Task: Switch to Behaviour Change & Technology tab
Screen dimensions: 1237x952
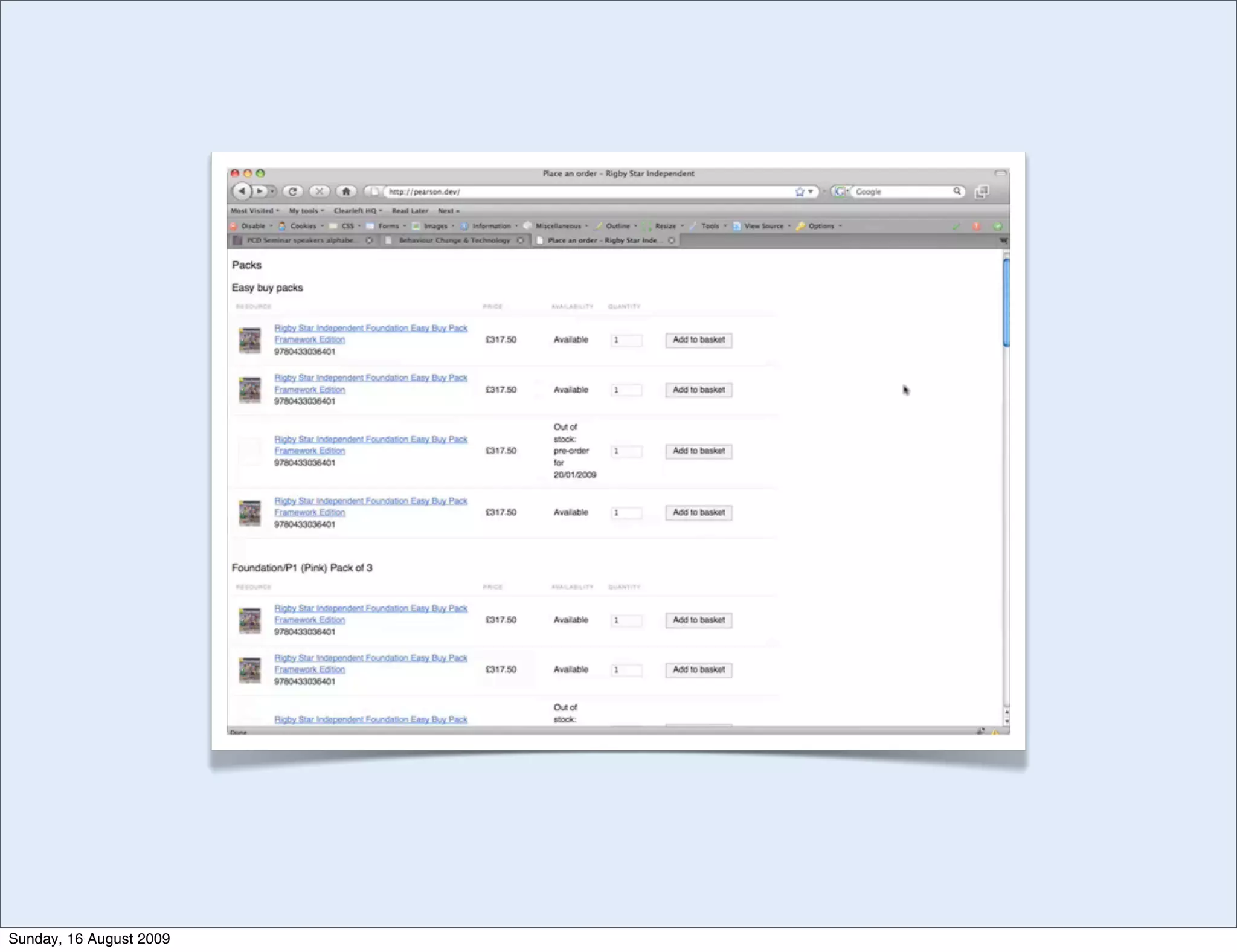Action: tap(454, 240)
